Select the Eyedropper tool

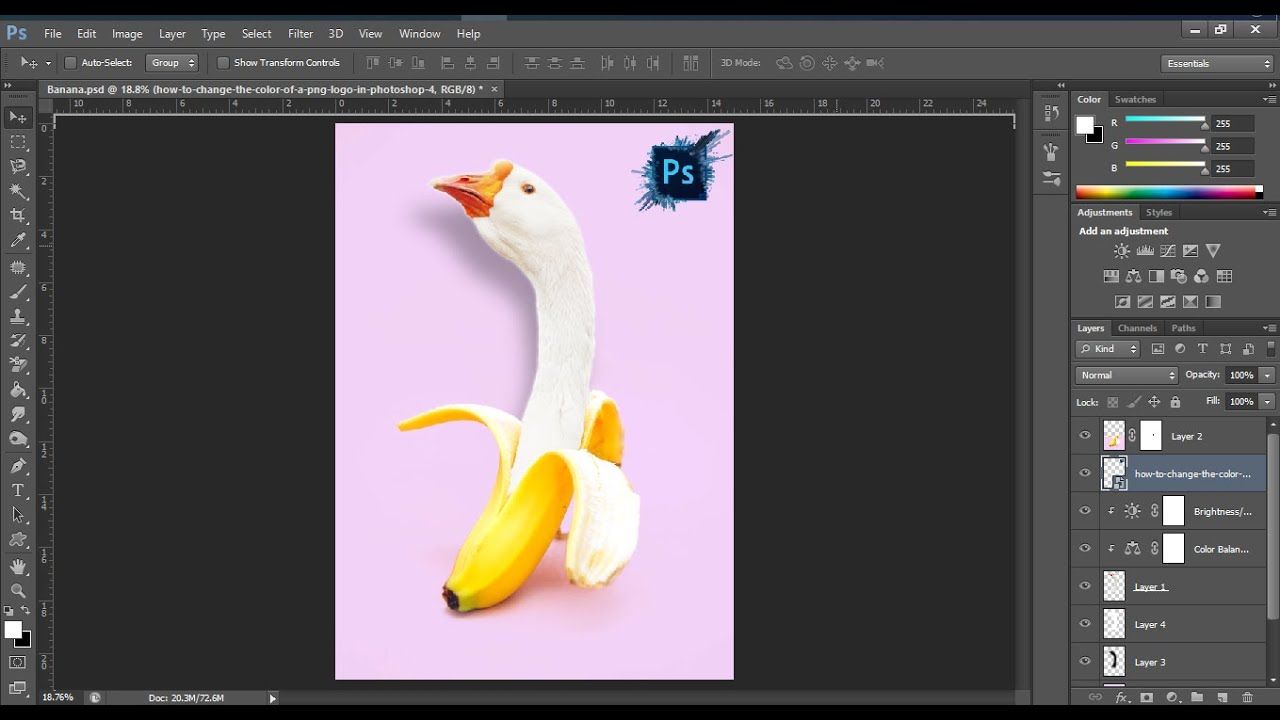click(x=18, y=241)
